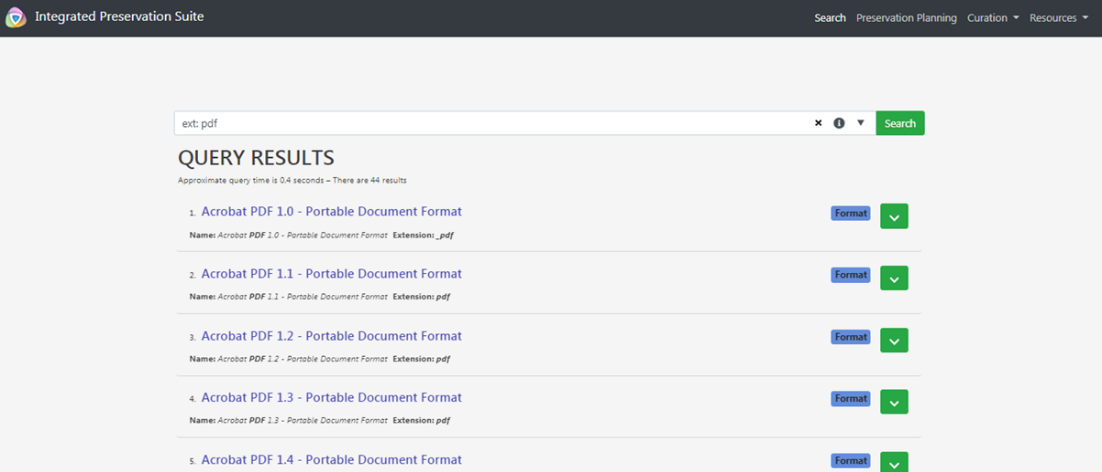Select 'Extension: pdf' text under PDF 1.3
This screenshot has height=472, width=1102.
[421, 421]
